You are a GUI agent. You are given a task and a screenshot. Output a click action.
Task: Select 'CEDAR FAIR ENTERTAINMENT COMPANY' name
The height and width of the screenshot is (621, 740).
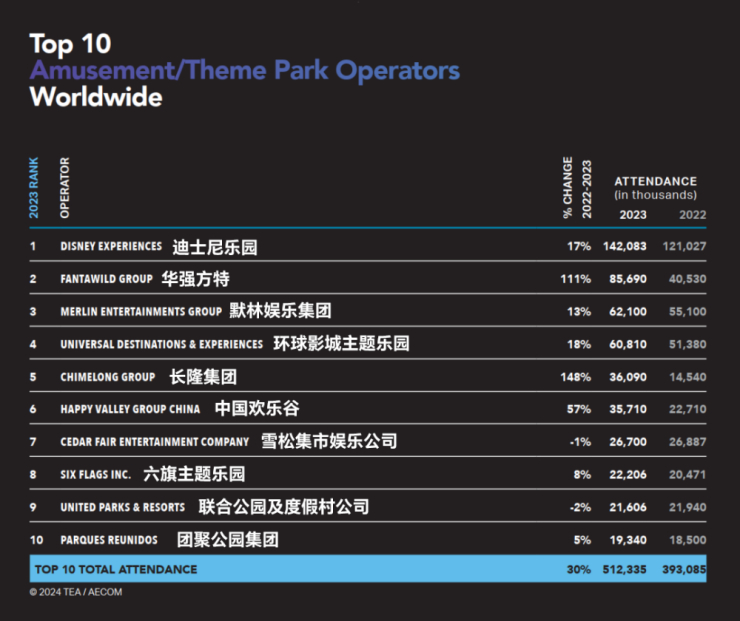[154, 442]
